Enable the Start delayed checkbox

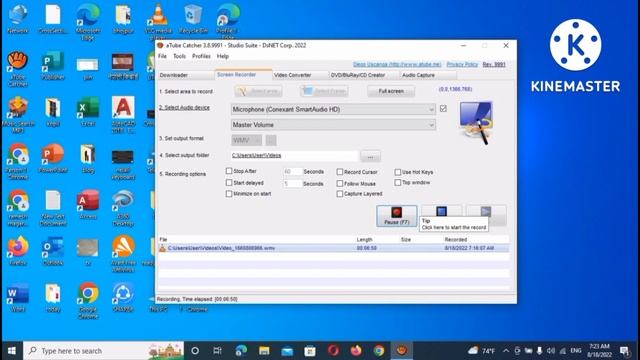229,182
